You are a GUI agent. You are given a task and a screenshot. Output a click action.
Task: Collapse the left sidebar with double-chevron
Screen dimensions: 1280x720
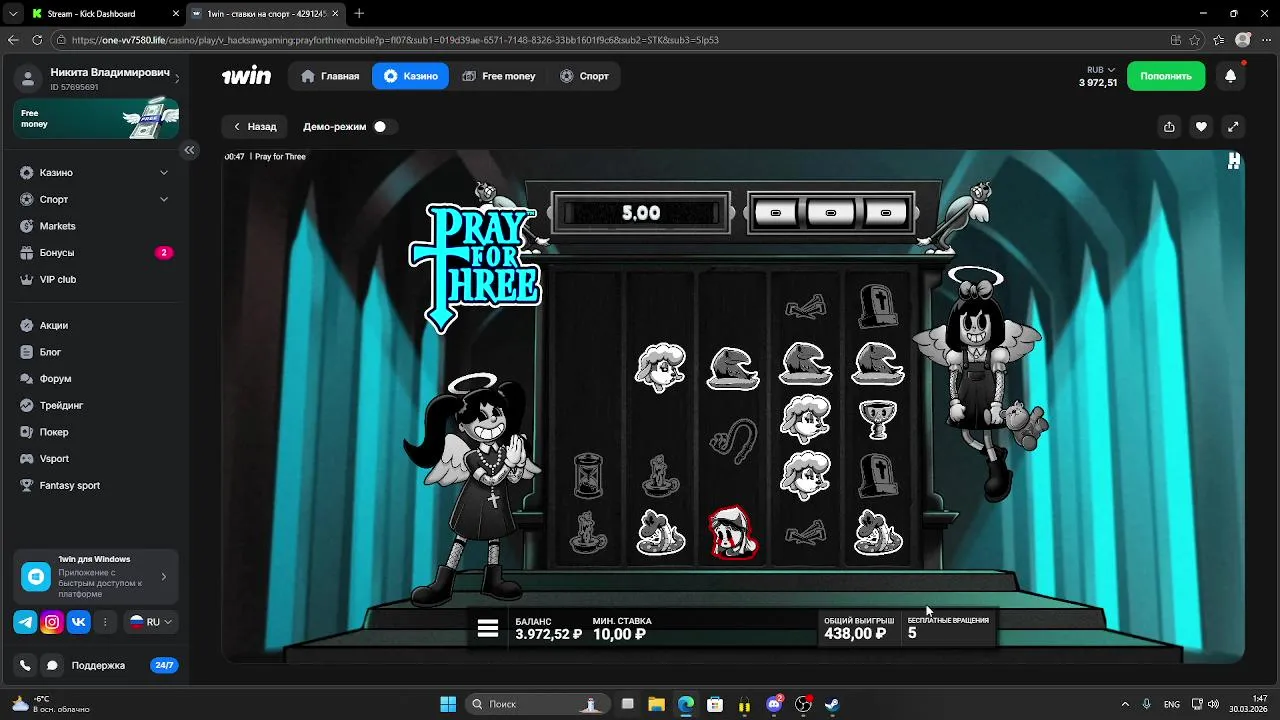(x=189, y=150)
